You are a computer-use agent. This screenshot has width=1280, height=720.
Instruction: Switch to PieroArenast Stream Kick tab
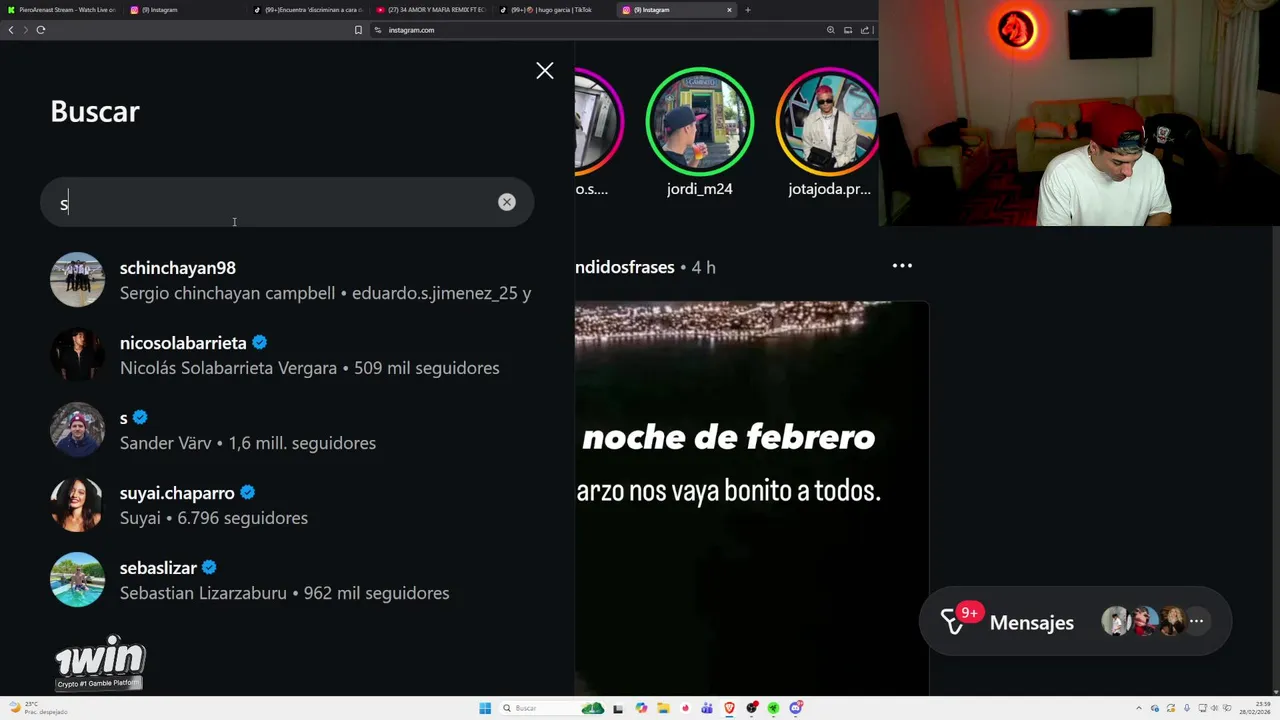(61, 10)
